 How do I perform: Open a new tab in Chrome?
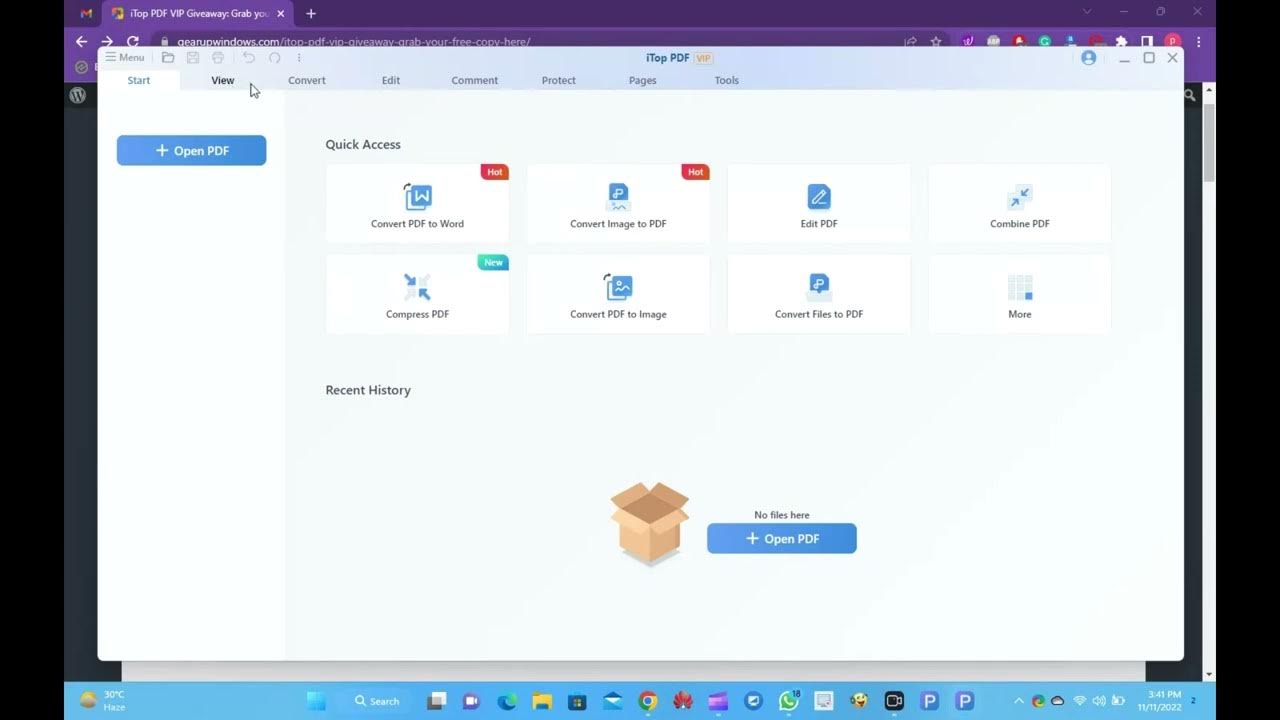pos(311,13)
